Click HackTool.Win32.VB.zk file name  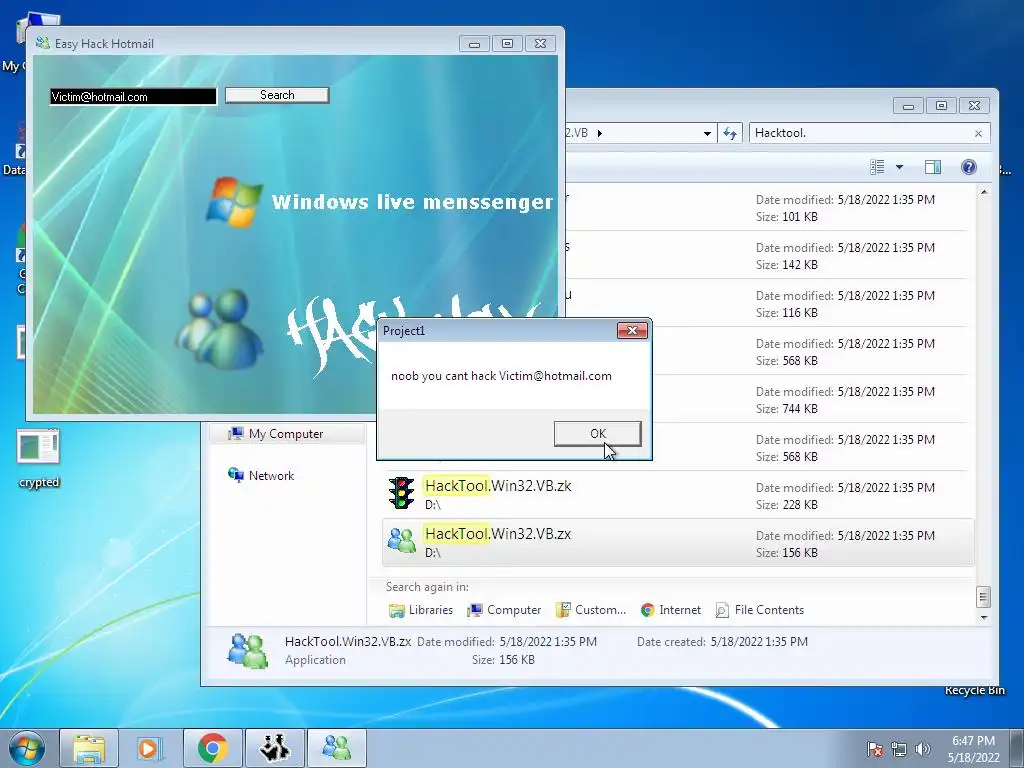tap(498, 486)
